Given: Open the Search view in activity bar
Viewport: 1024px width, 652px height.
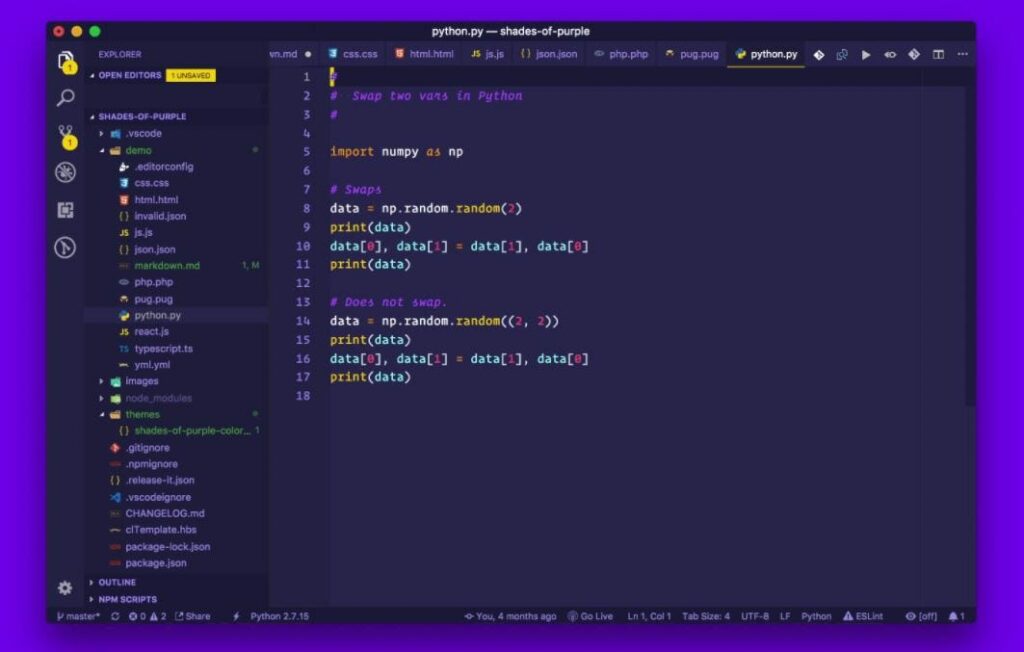Looking at the screenshot, I should click(66, 98).
